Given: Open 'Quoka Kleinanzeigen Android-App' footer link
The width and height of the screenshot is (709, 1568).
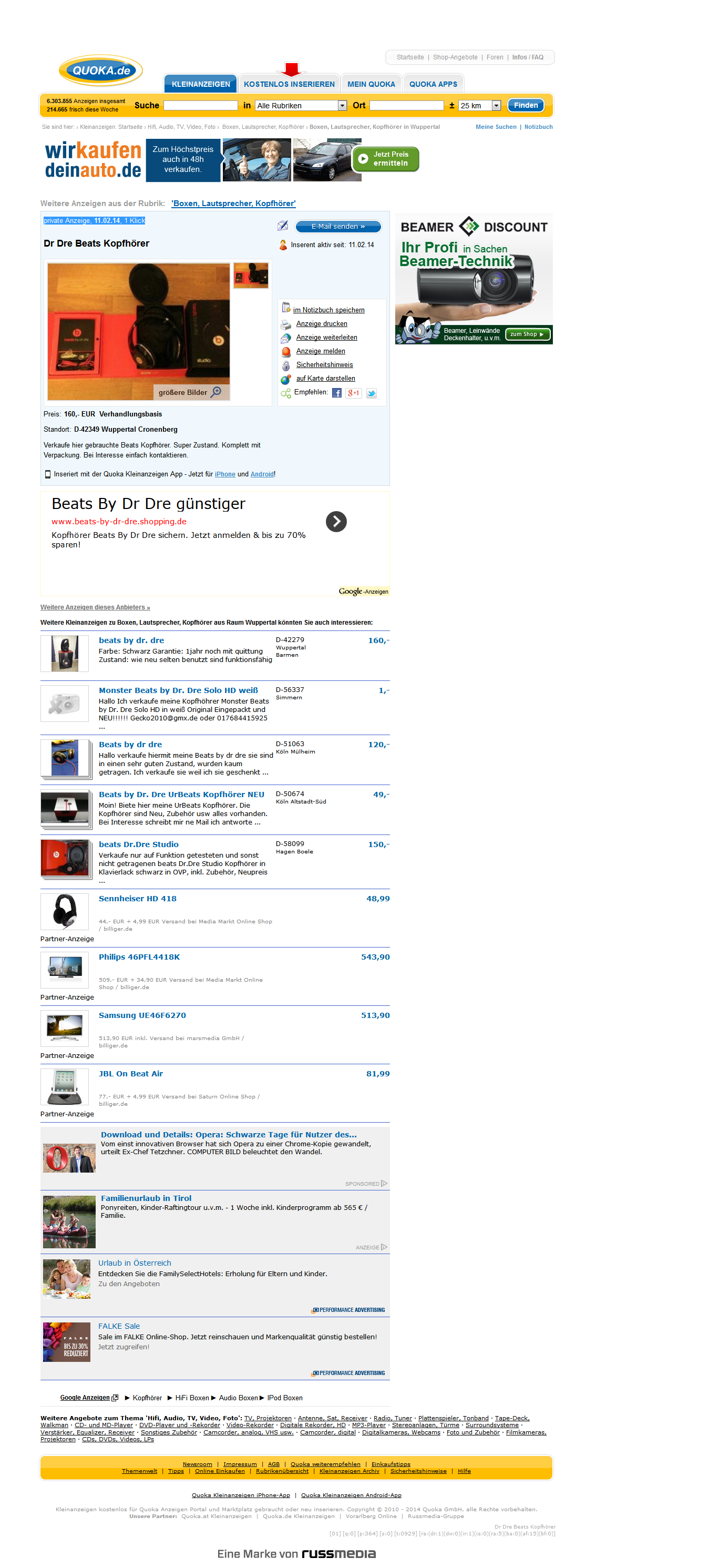Looking at the screenshot, I should pos(351,1495).
